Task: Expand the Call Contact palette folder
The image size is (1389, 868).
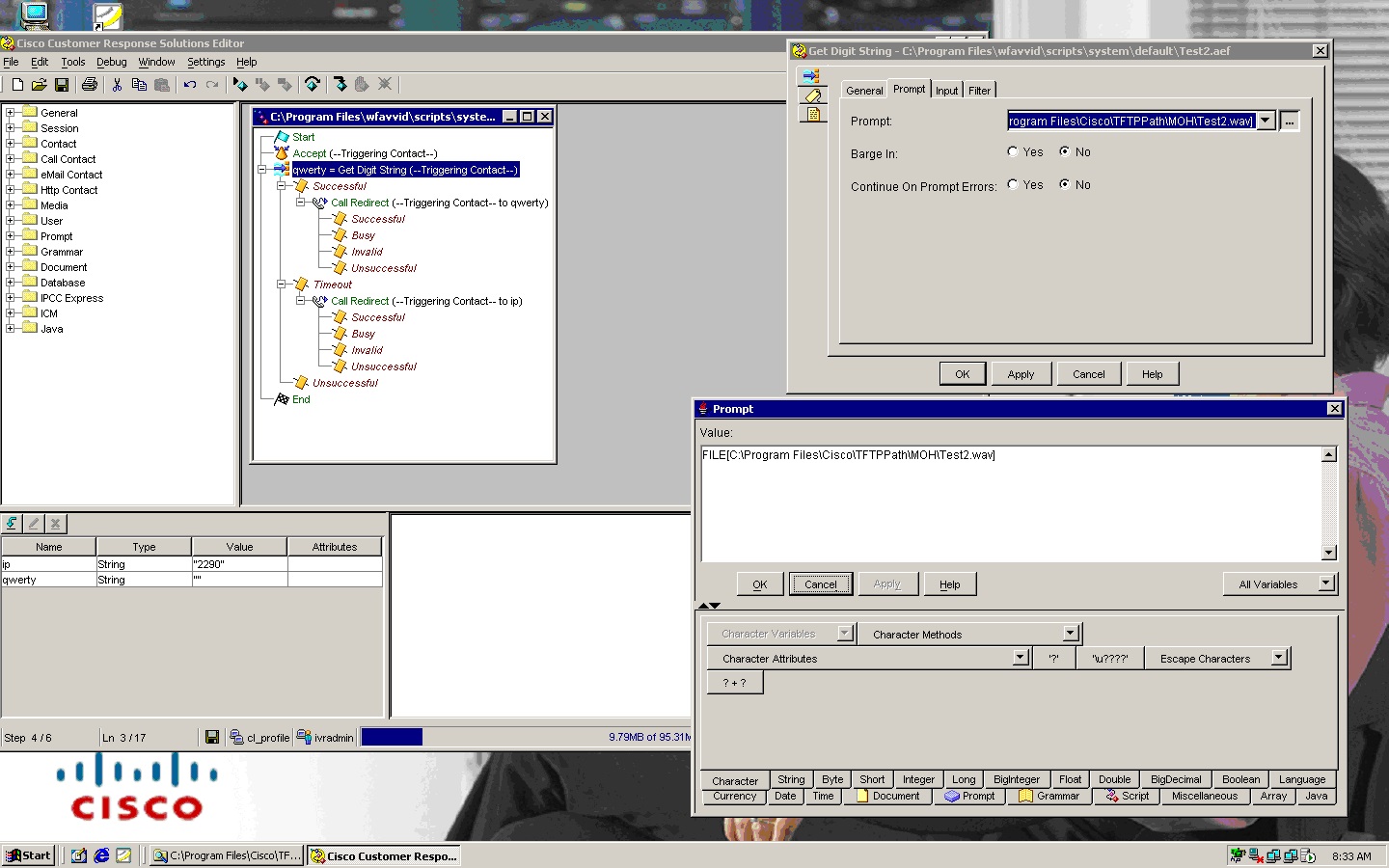Action: (x=11, y=159)
